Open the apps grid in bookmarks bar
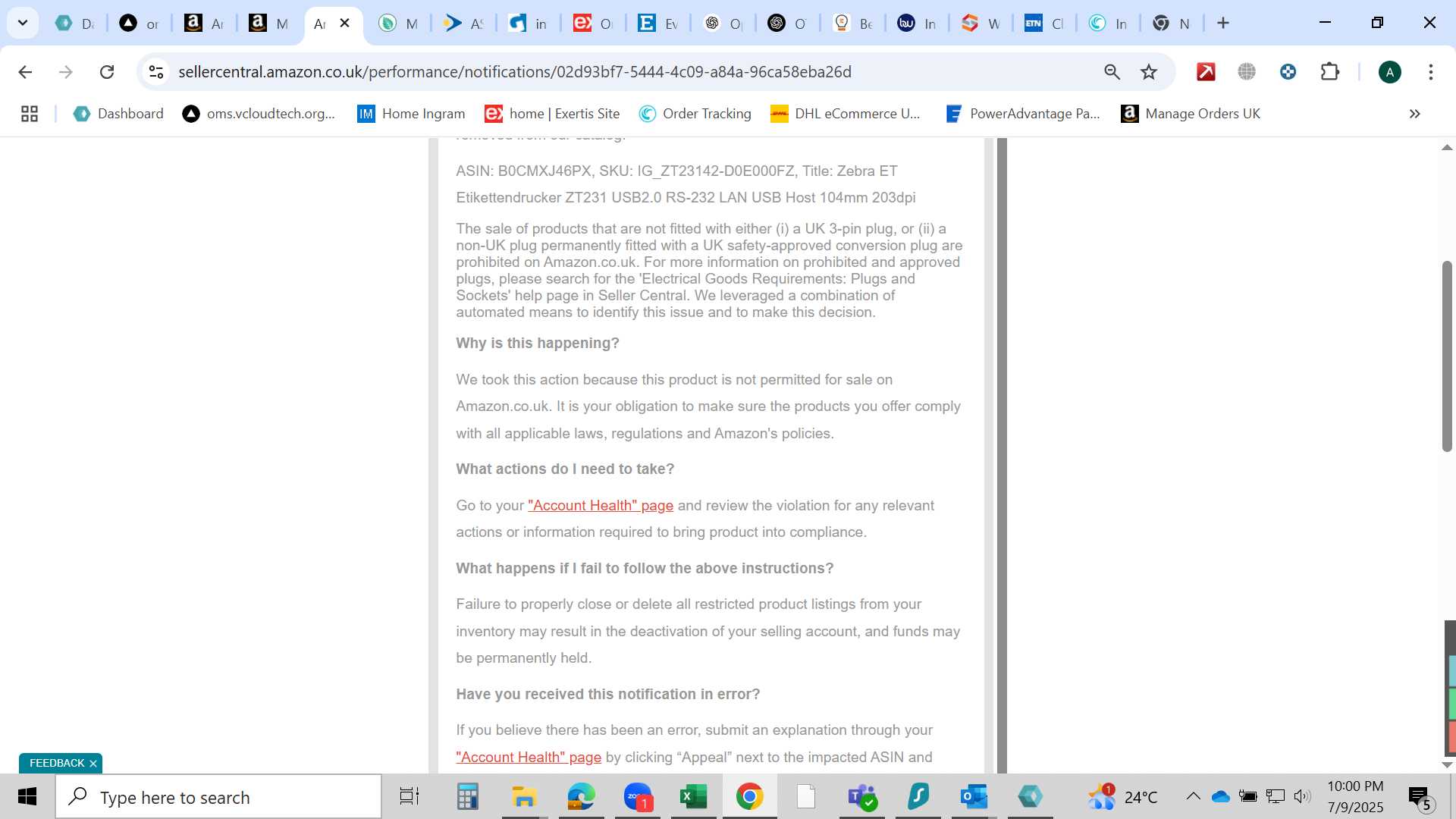The width and height of the screenshot is (1456, 819). (x=30, y=114)
